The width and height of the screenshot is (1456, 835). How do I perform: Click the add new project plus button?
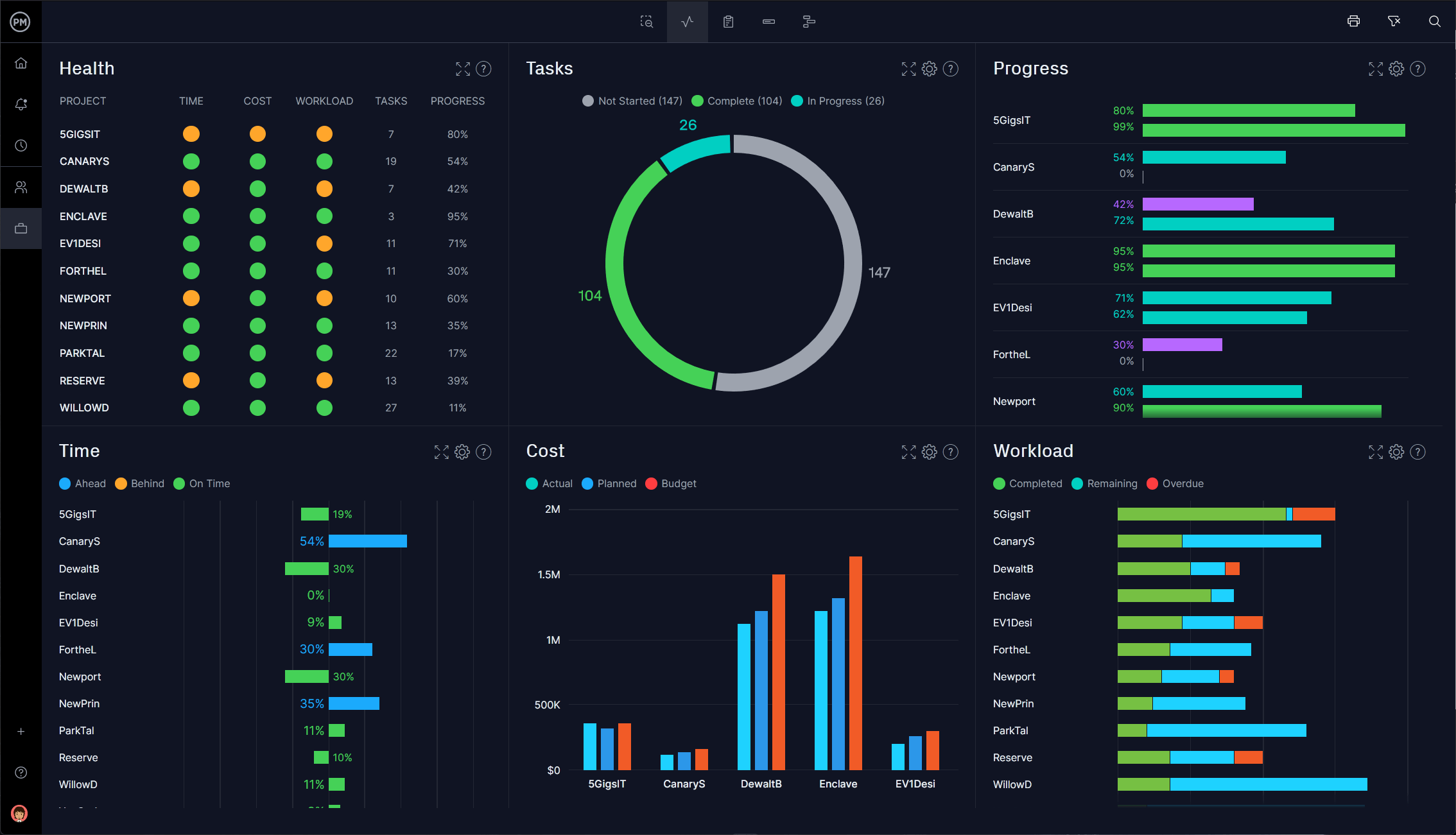point(21,732)
